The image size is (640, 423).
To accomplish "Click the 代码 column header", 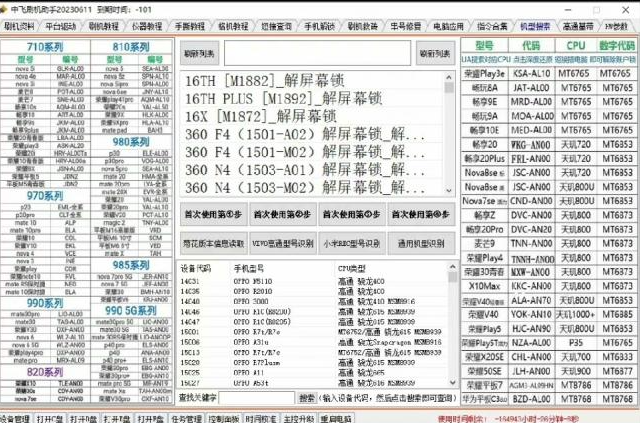I will [x=531, y=45].
